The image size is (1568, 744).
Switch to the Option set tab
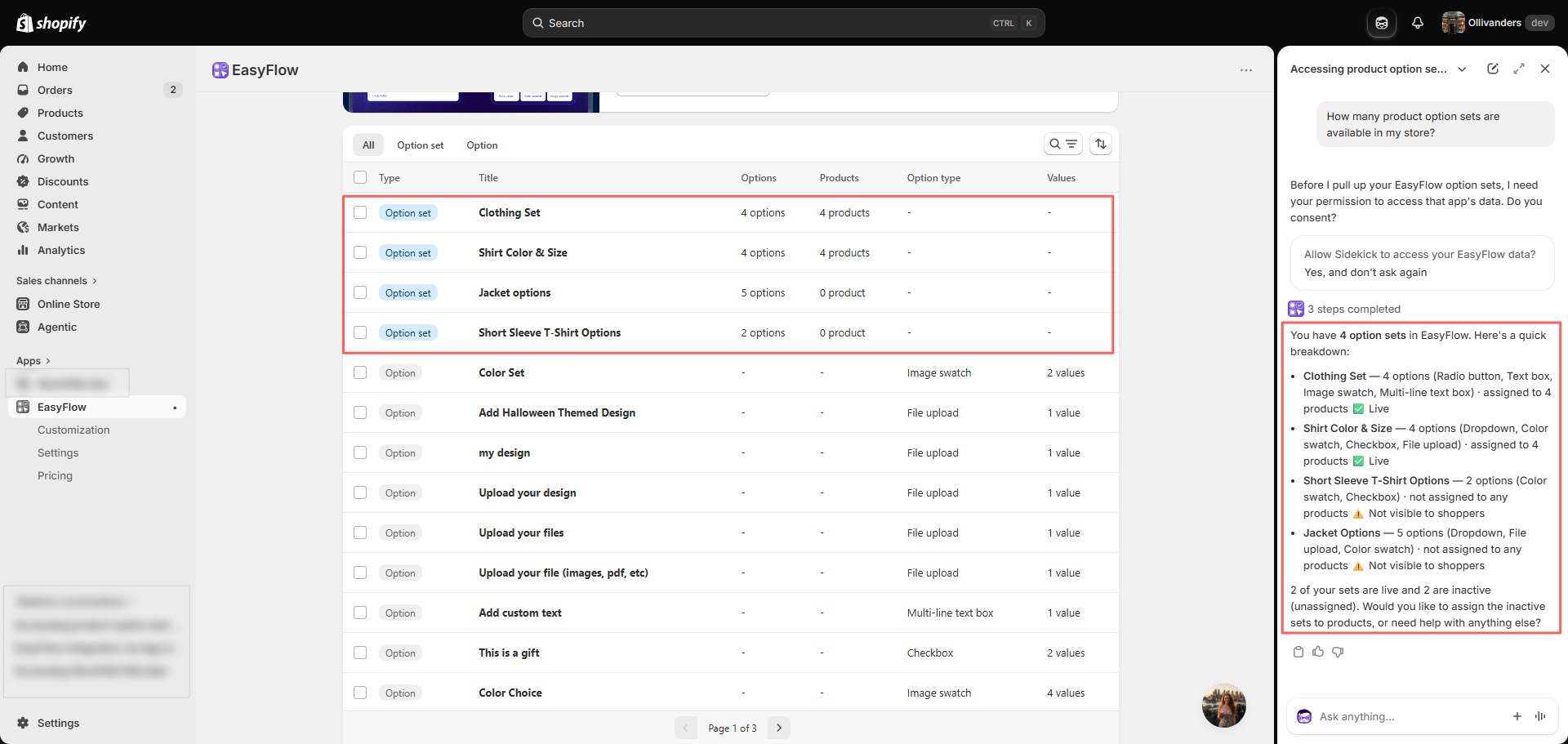pyautogui.click(x=420, y=145)
